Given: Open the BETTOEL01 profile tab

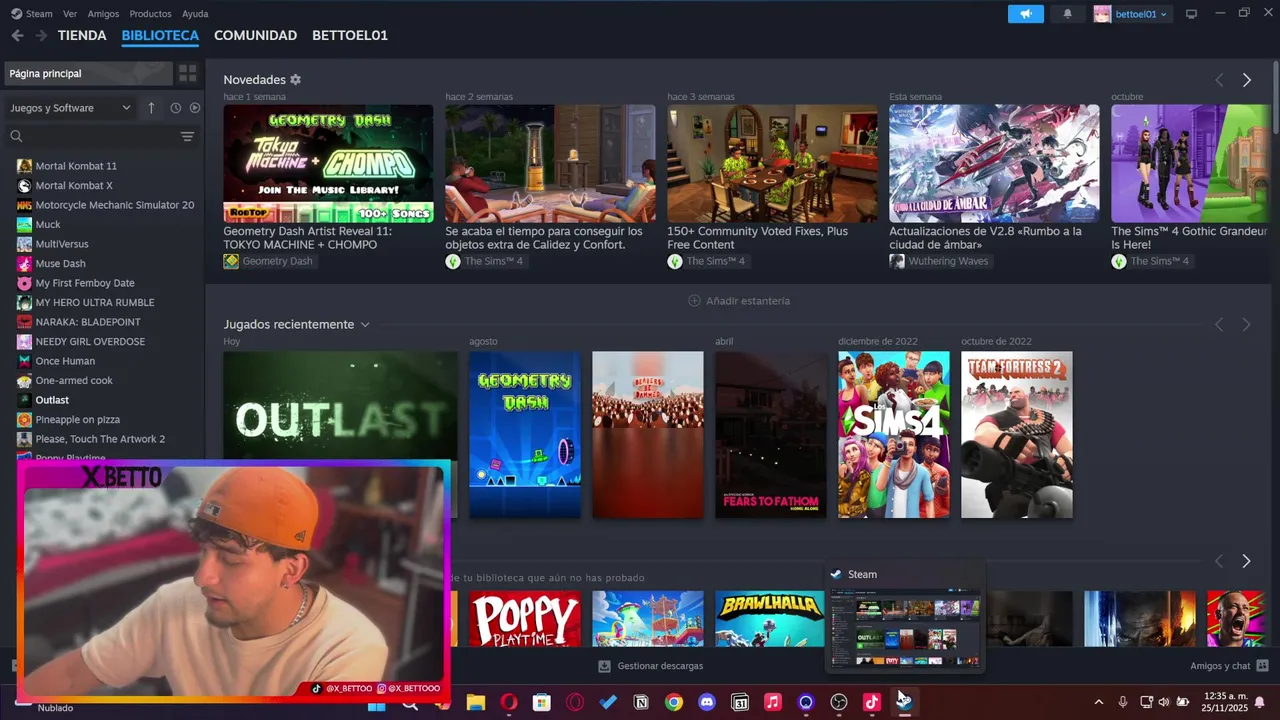Looking at the screenshot, I should point(350,35).
